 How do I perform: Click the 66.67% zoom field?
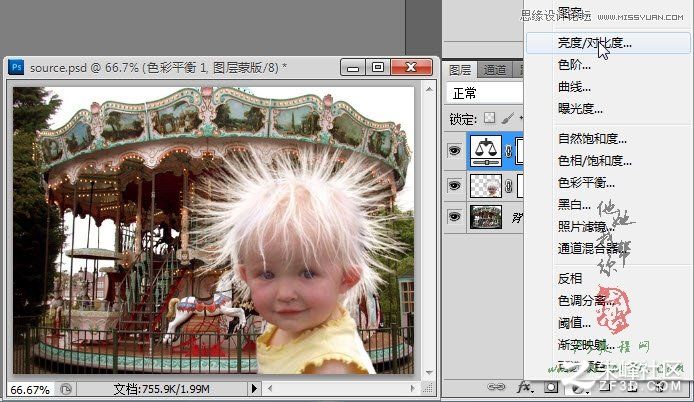tap(30, 390)
